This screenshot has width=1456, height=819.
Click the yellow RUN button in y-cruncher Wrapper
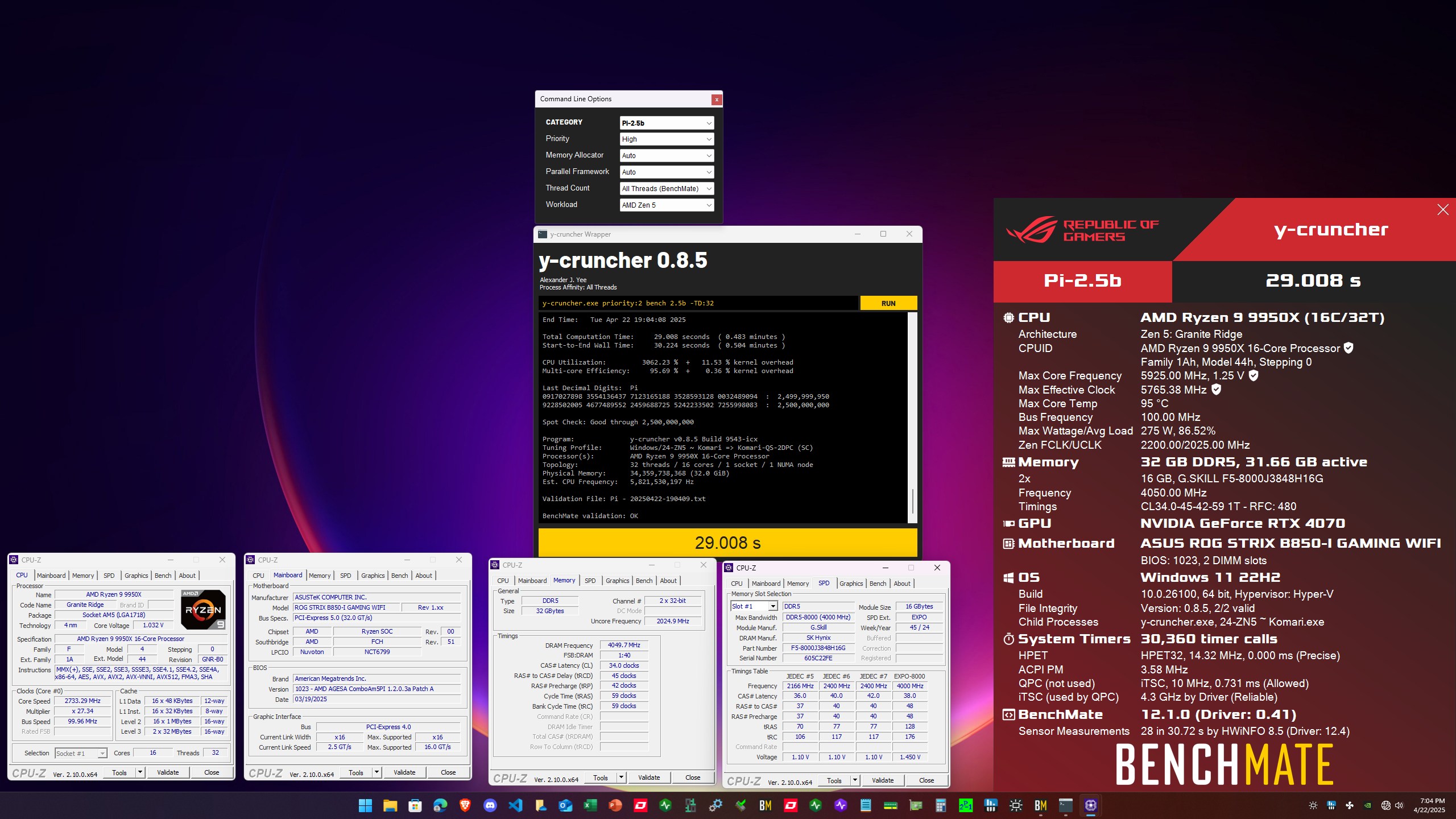[x=888, y=303]
